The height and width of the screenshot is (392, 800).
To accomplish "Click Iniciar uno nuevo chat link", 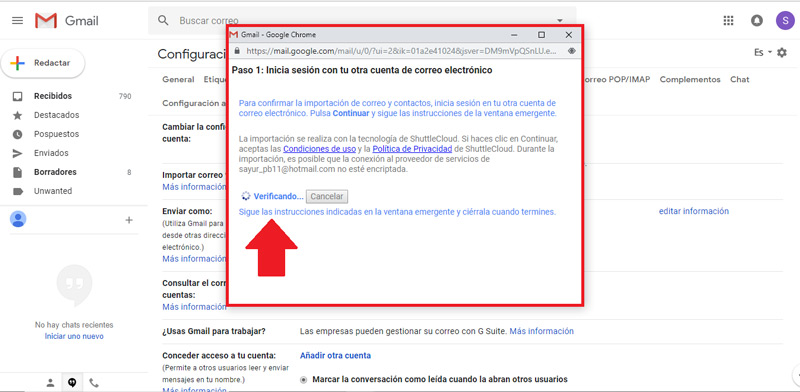I will click(74, 337).
